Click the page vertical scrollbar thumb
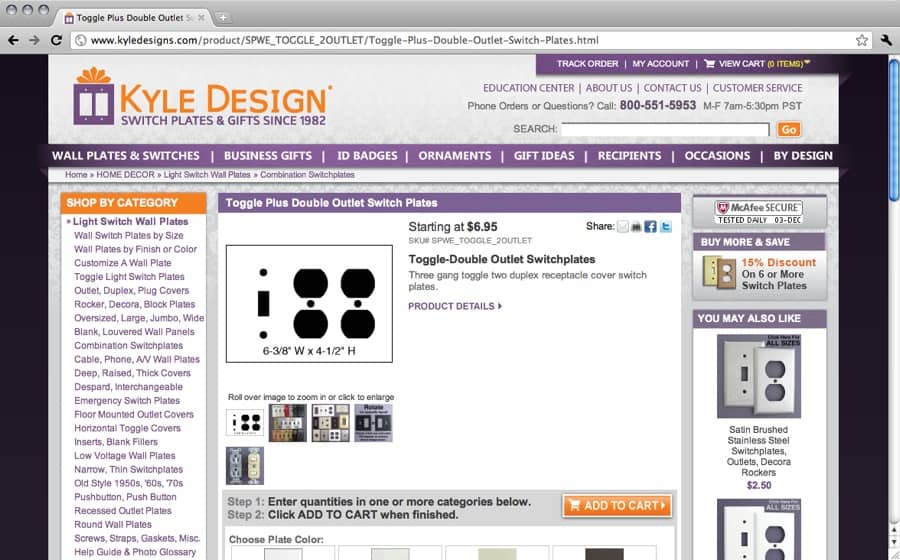This screenshot has width=900, height=560. coord(894,130)
